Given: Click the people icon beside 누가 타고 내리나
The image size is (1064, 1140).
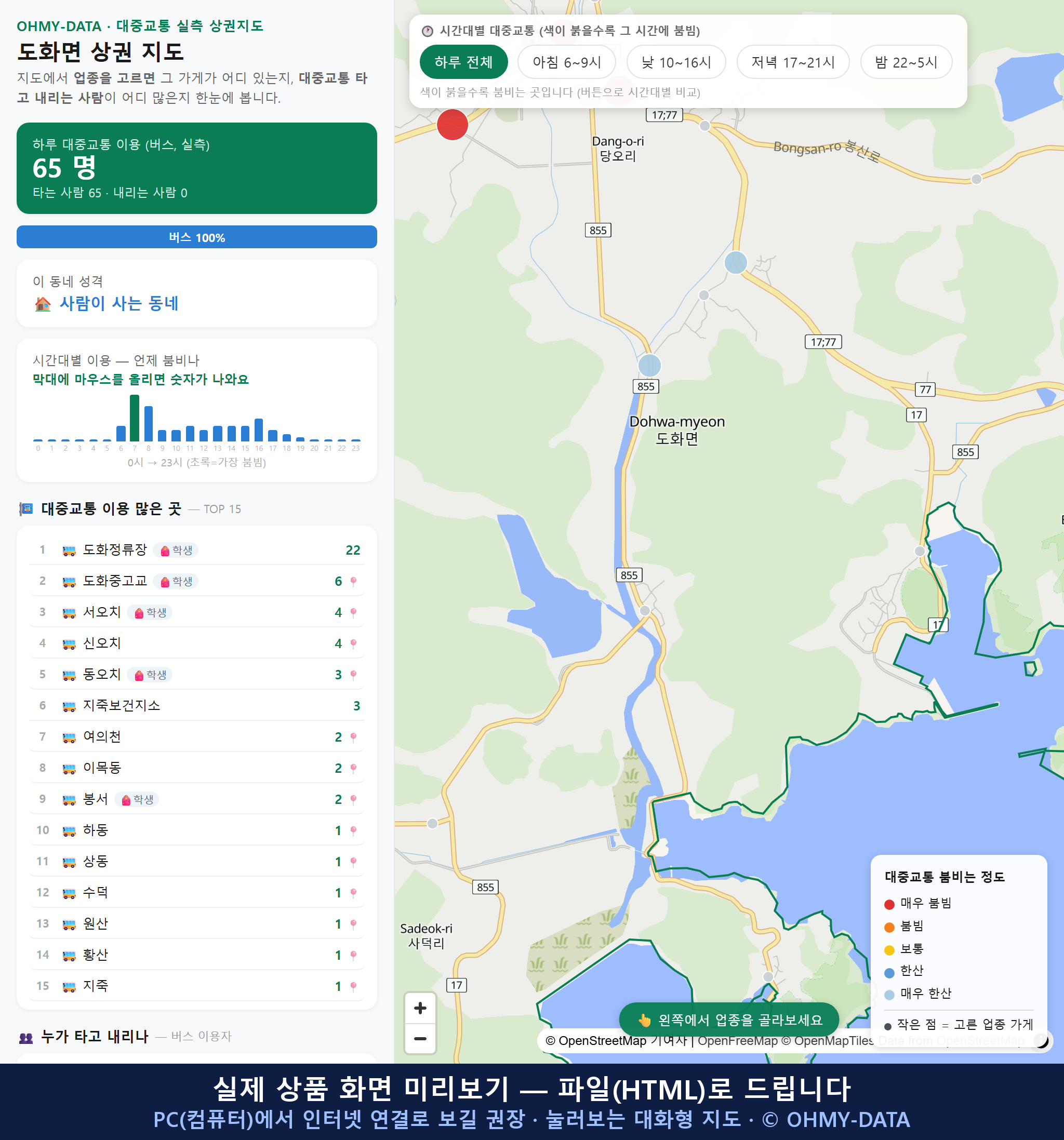Looking at the screenshot, I should click(x=26, y=1037).
